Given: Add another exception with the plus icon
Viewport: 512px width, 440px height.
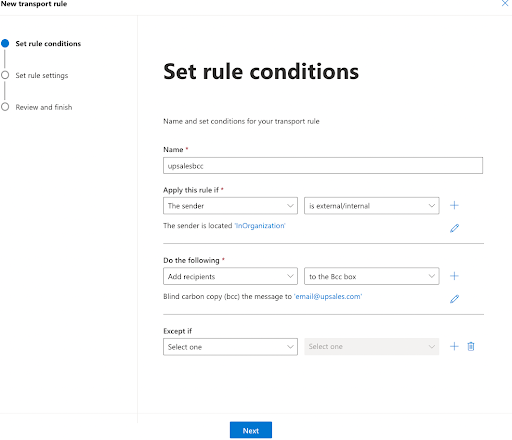Looking at the screenshot, I should click(454, 346).
